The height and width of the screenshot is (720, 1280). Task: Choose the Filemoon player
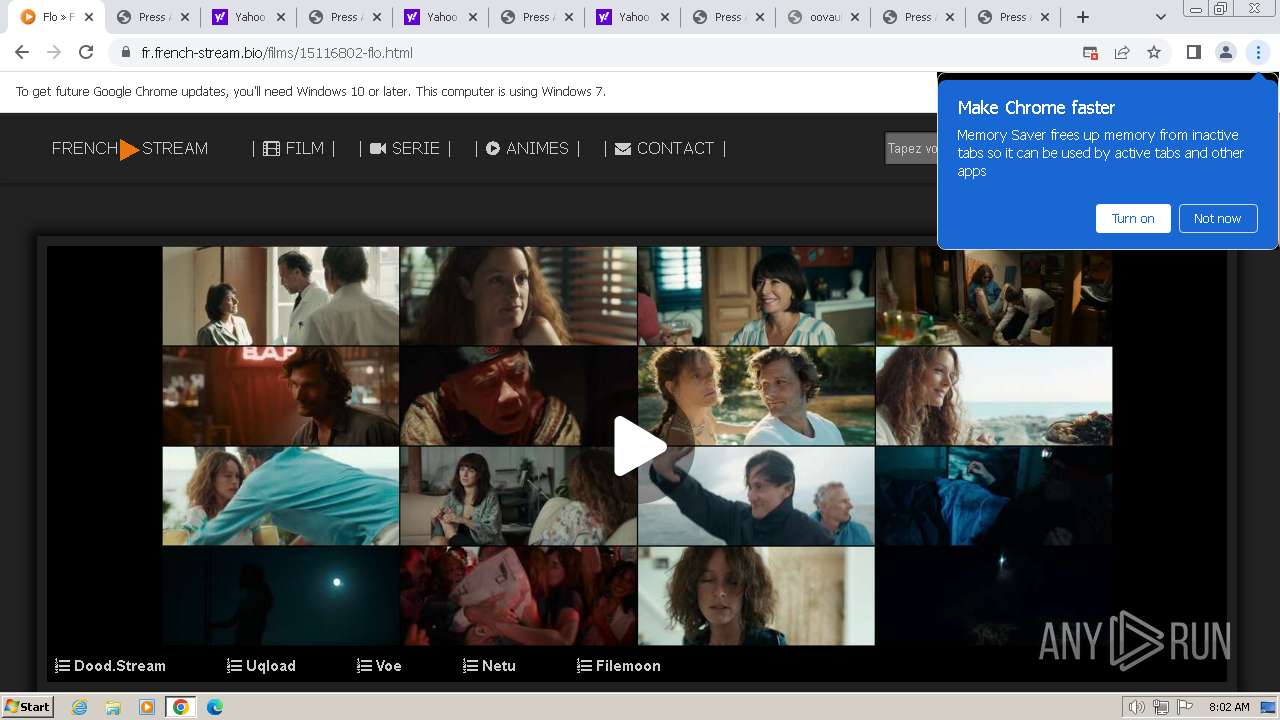(x=619, y=665)
